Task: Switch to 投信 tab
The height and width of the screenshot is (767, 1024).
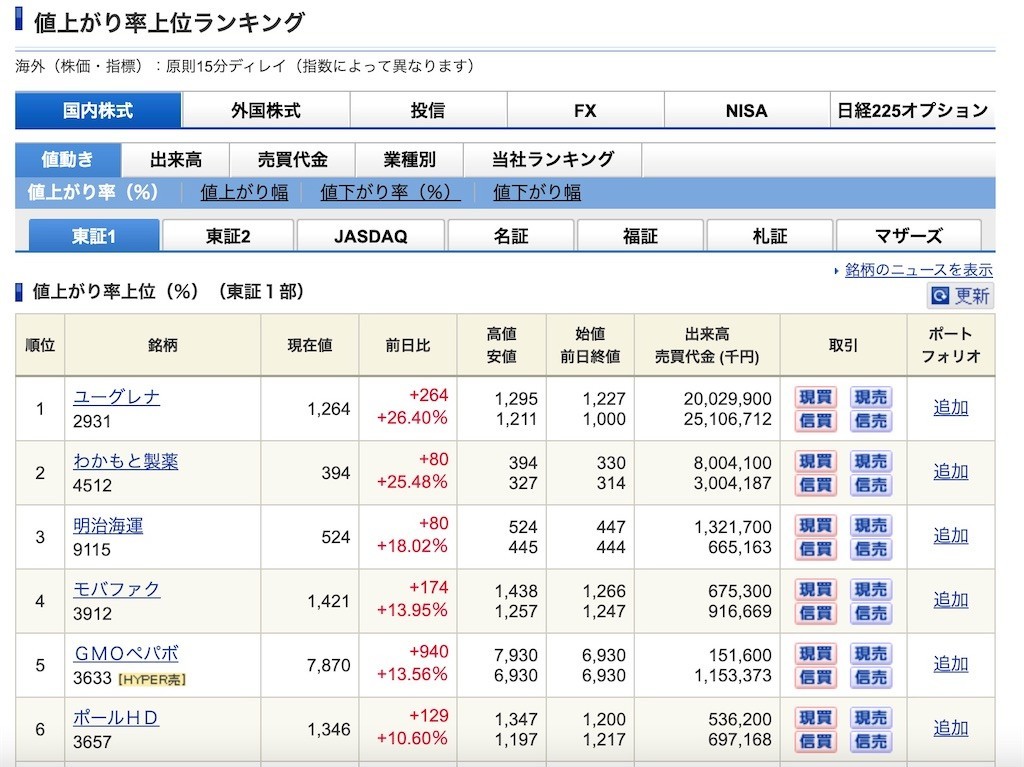Action: click(x=428, y=110)
